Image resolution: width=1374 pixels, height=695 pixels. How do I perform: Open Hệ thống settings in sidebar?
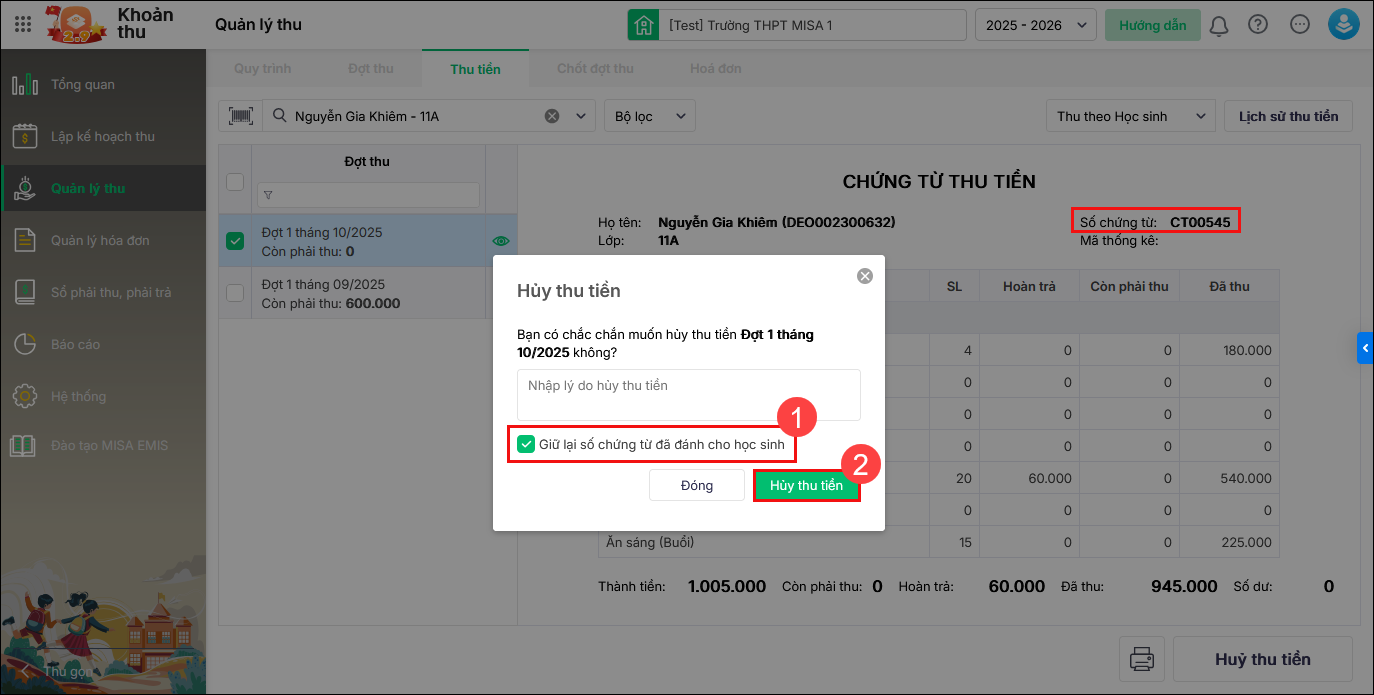point(103,396)
